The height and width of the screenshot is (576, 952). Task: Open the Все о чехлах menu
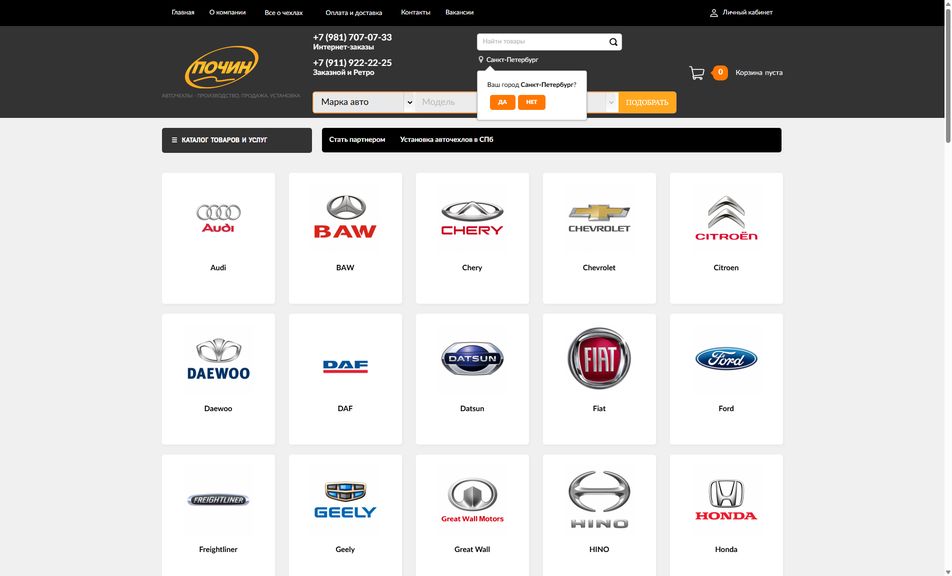click(284, 13)
